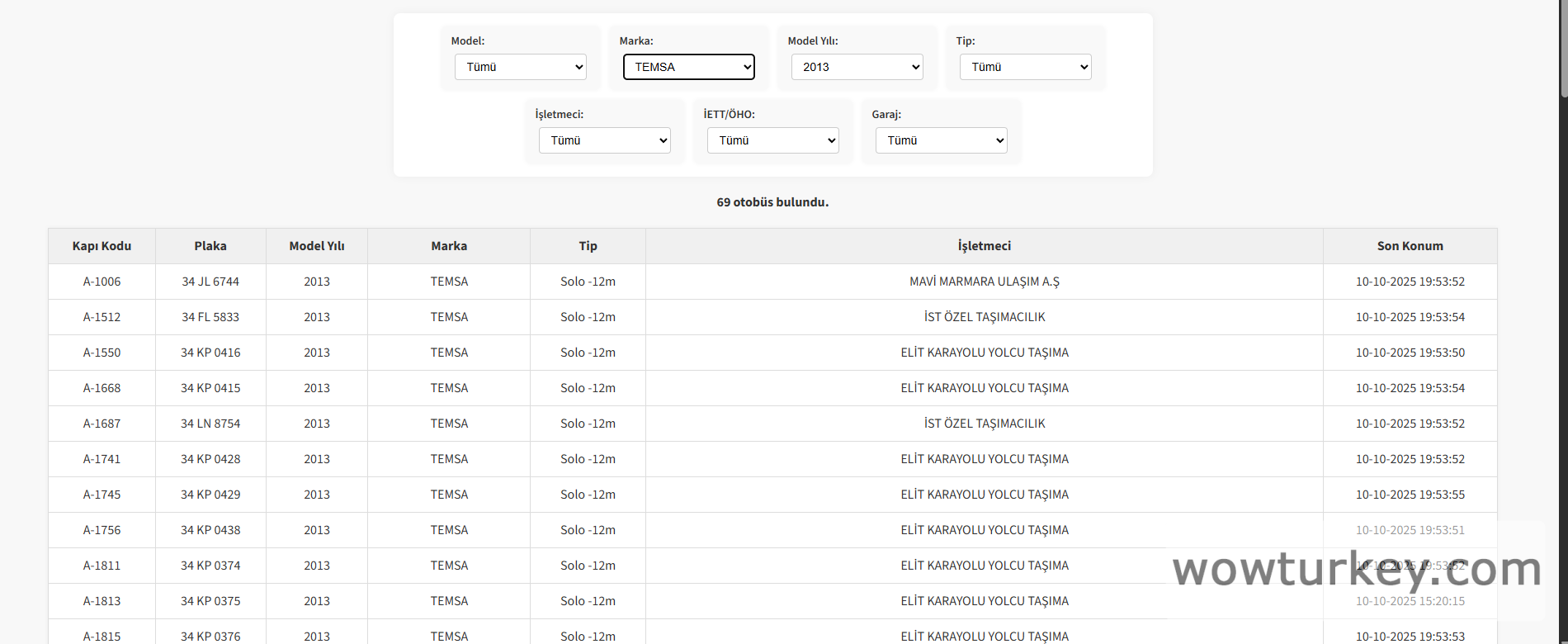This screenshot has height=644, width=1568.
Task: Click the Kapı Kodu column header
Action: tap(102, 246)
